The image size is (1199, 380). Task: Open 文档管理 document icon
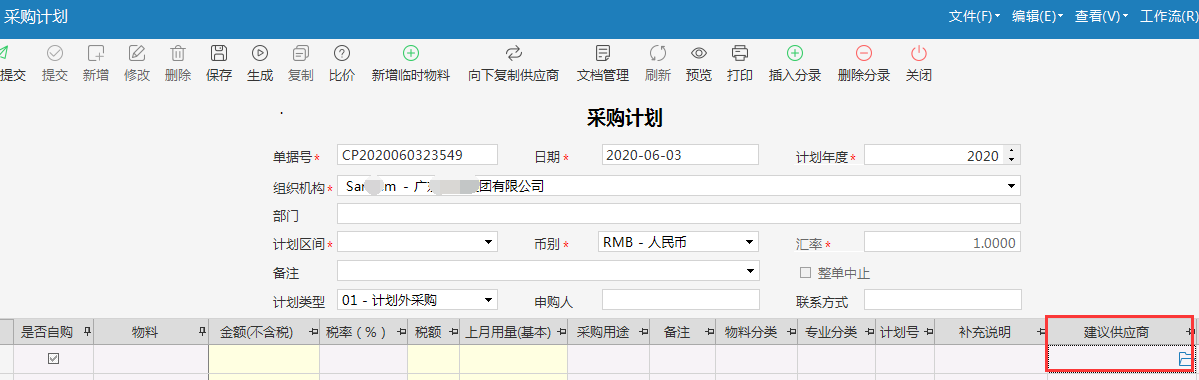tap(603, 54)
